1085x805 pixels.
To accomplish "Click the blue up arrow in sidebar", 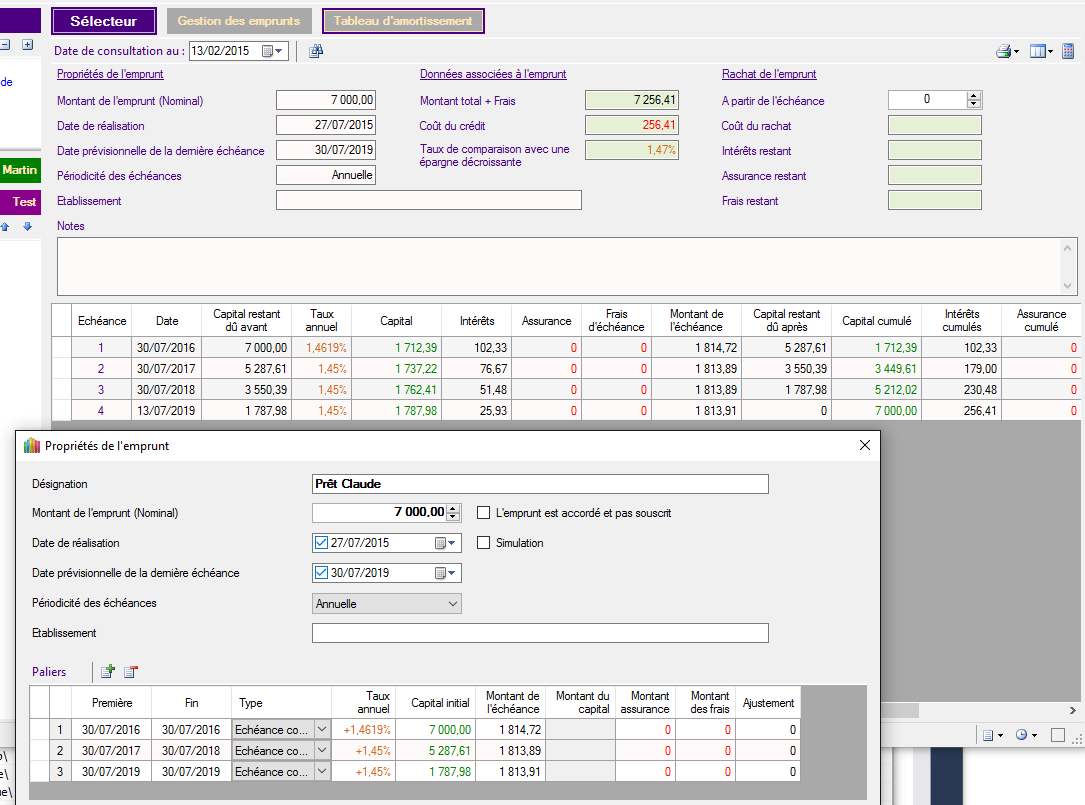I will (x=5, y=227).
